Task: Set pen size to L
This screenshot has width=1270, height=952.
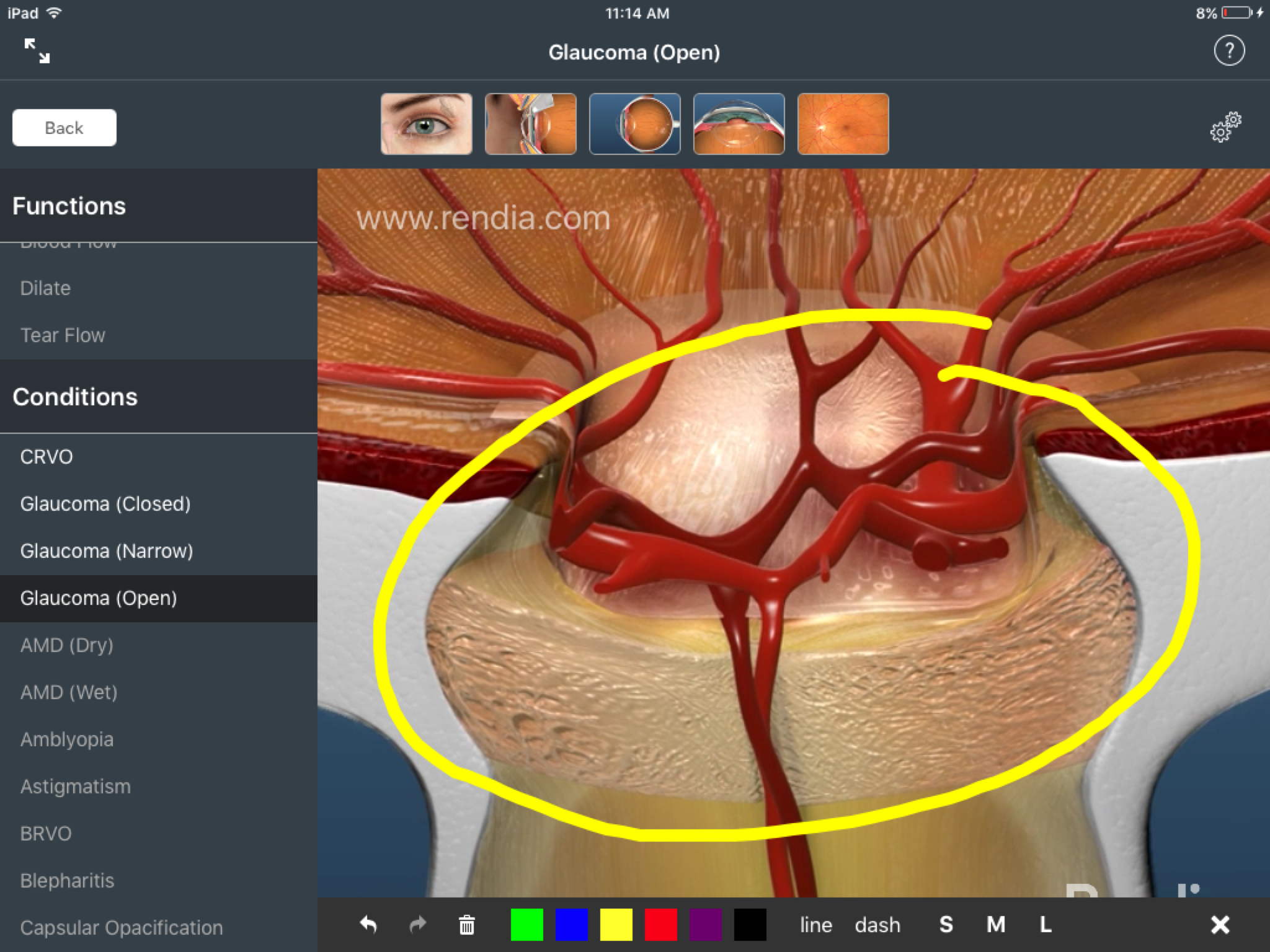Action: pyautogui.click(x=1046, y=925)
